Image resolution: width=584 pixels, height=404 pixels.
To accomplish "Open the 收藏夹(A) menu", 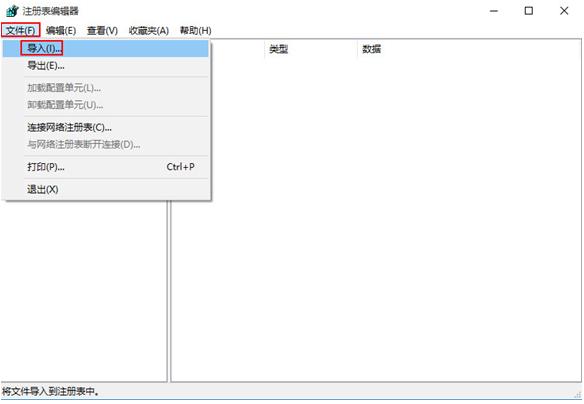I will (x=149, y=31).
